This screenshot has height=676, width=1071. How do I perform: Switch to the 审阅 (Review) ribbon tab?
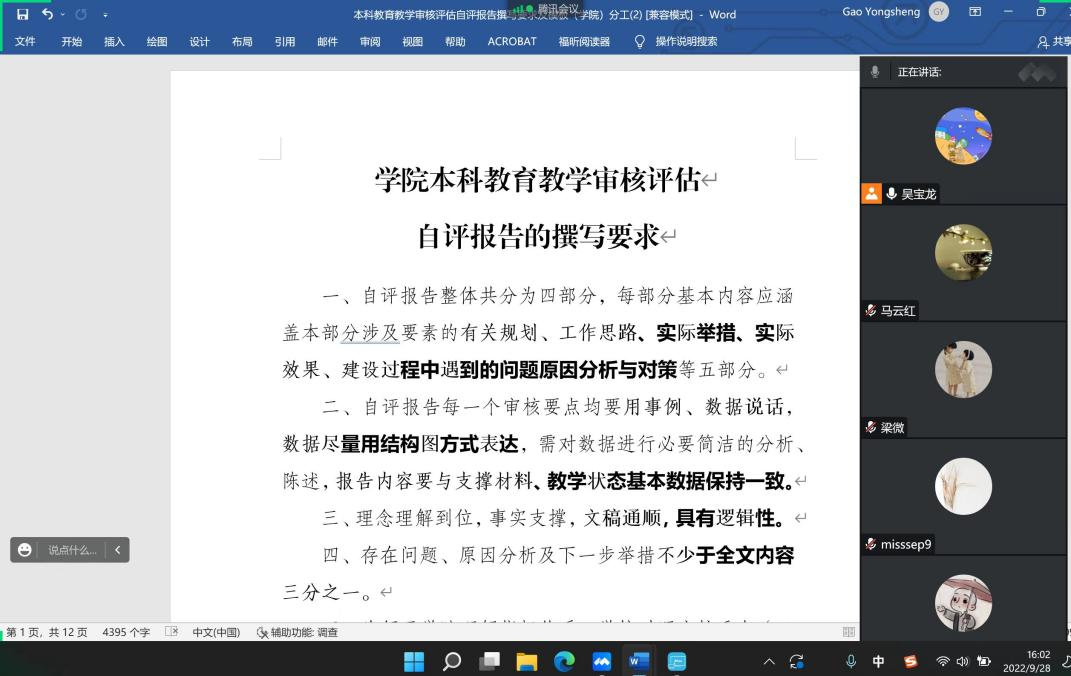coord(370,41)
